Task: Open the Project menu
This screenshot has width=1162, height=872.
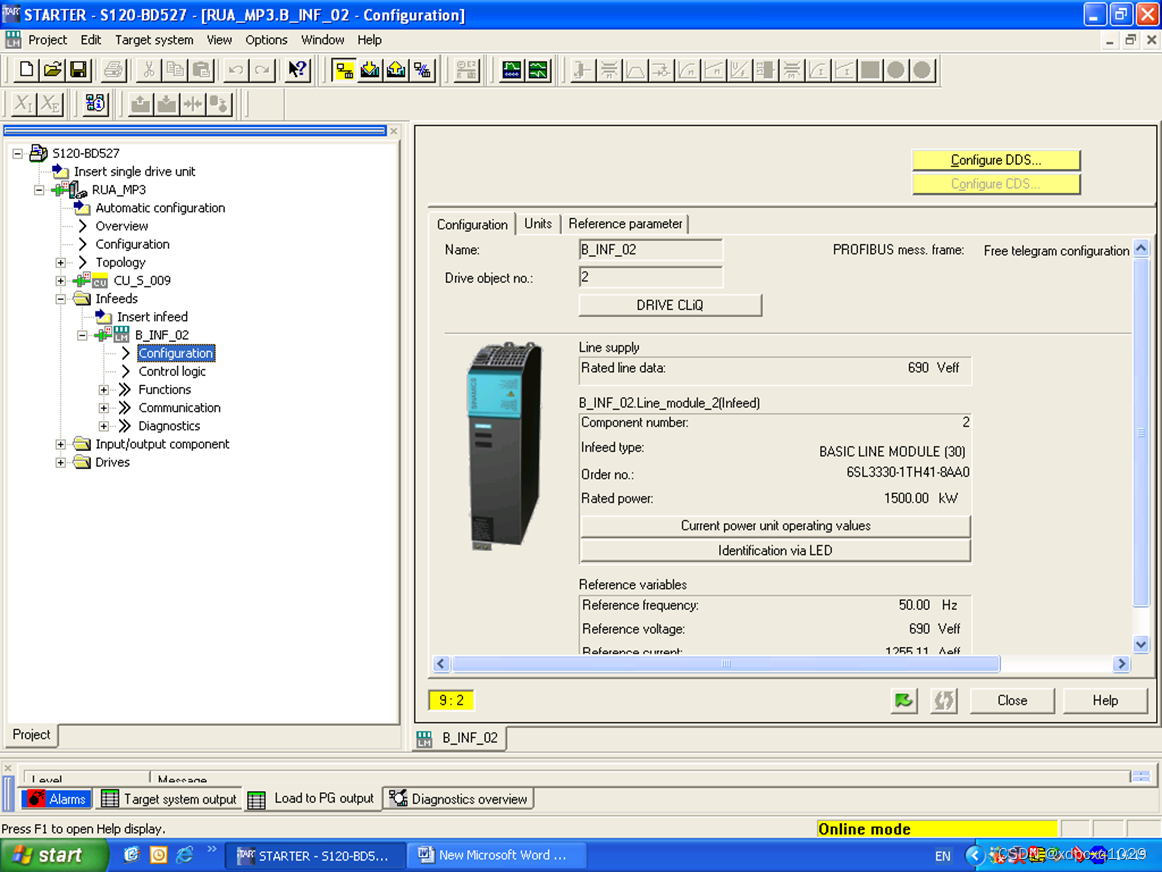Action: tap(47, 40)
